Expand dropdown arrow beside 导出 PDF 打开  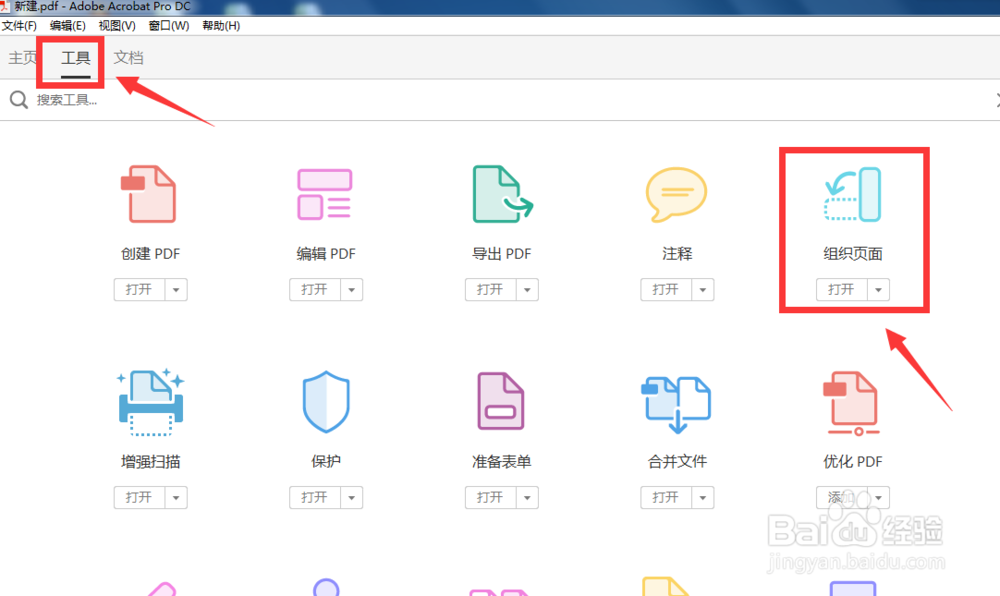pyautogui.click(x=527, y=289)
